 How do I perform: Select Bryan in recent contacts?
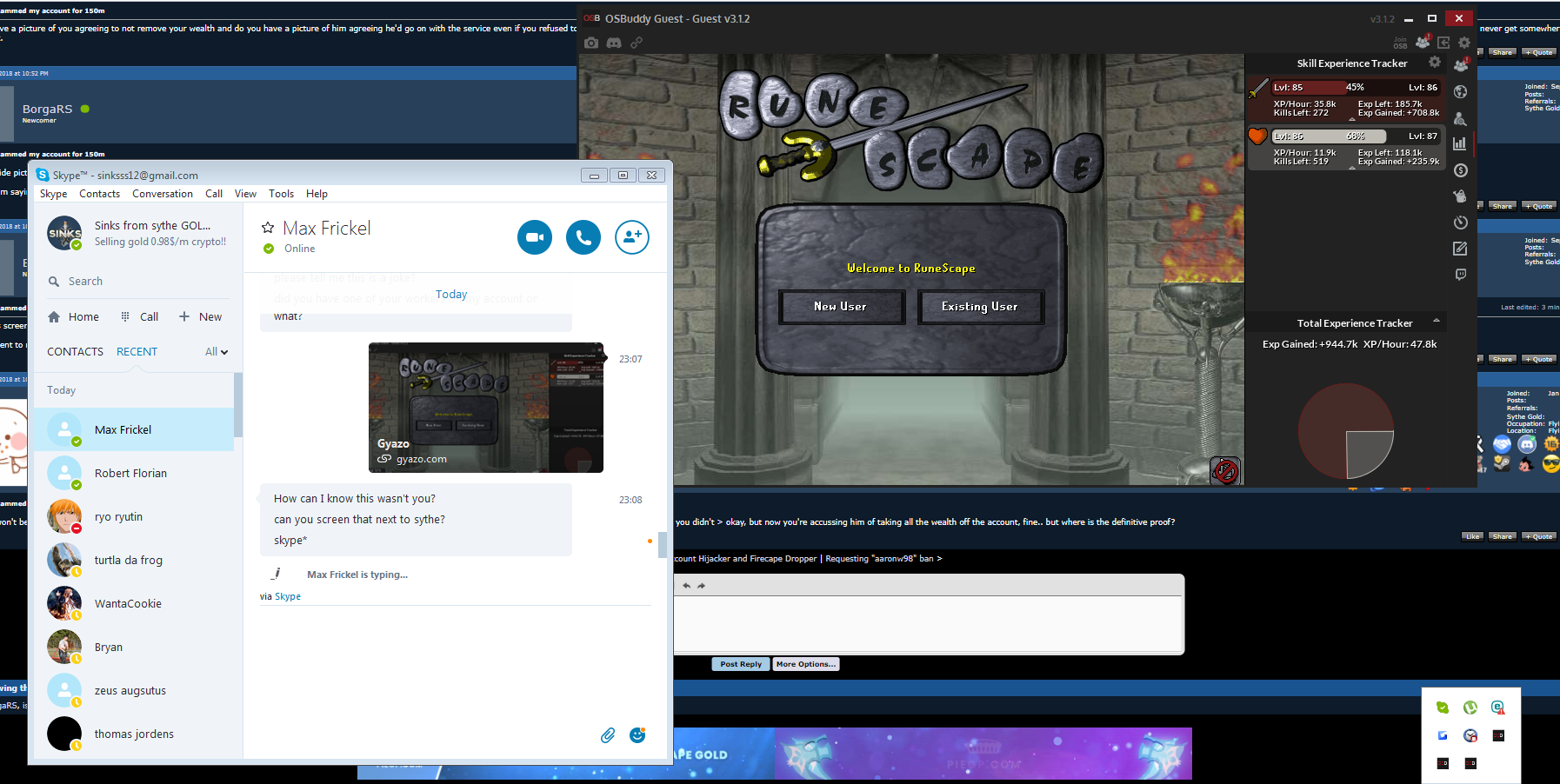click(134, 647)
